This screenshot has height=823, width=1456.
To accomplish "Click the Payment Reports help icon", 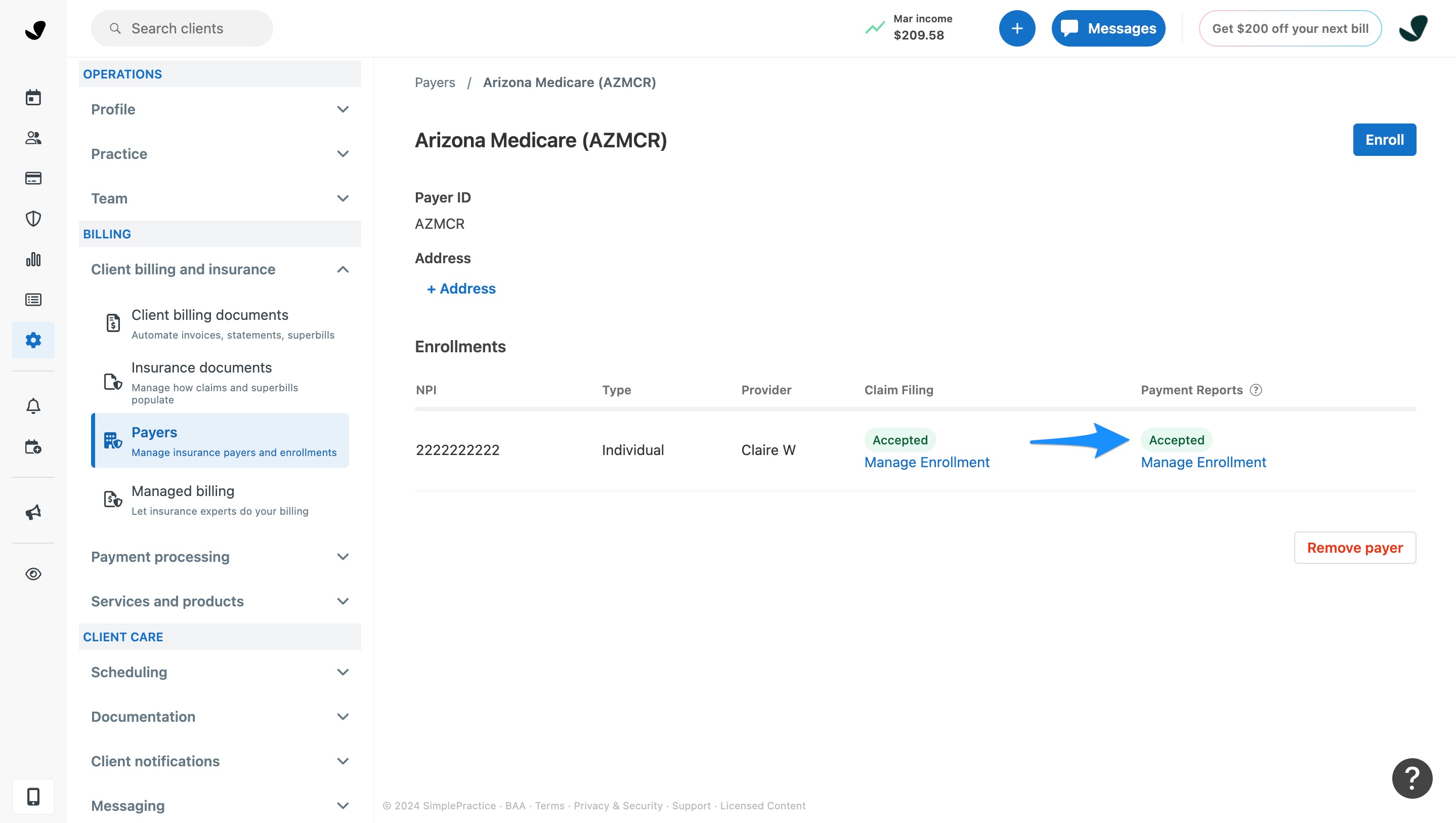I will 1255,390.
